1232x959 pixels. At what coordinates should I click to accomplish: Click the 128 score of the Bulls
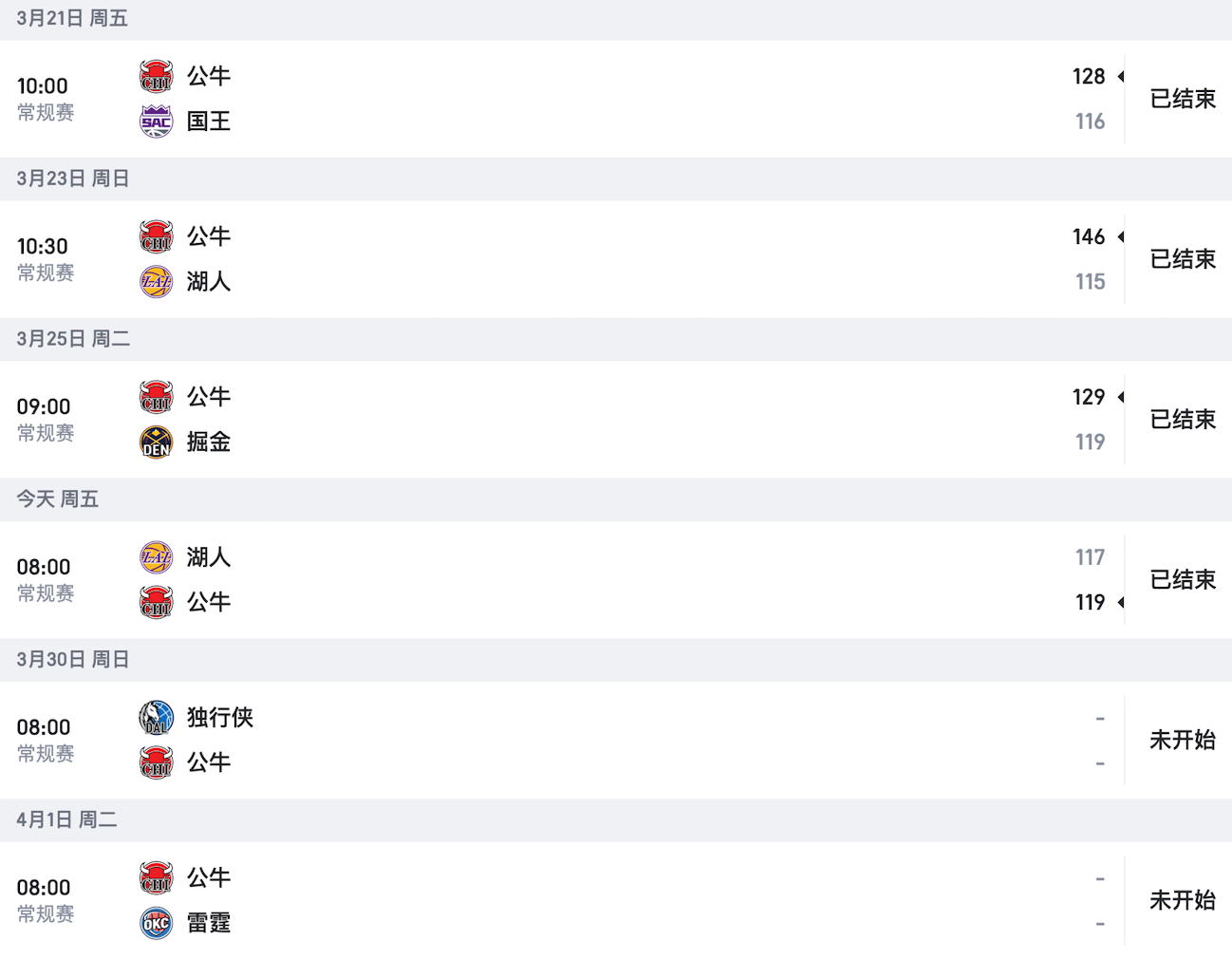click(1089, 76)
